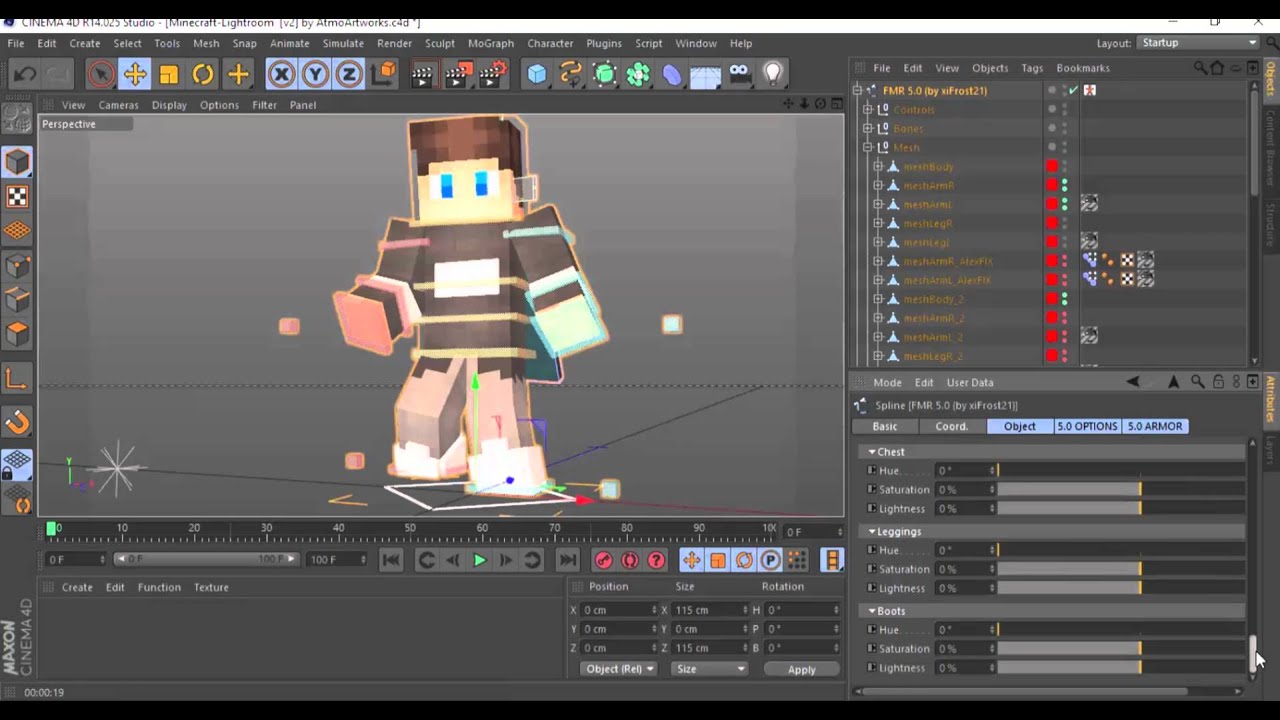This screenshot has width=1280, height=720.
Task: Open the Size mode dropdown
Action: [709, 669]
